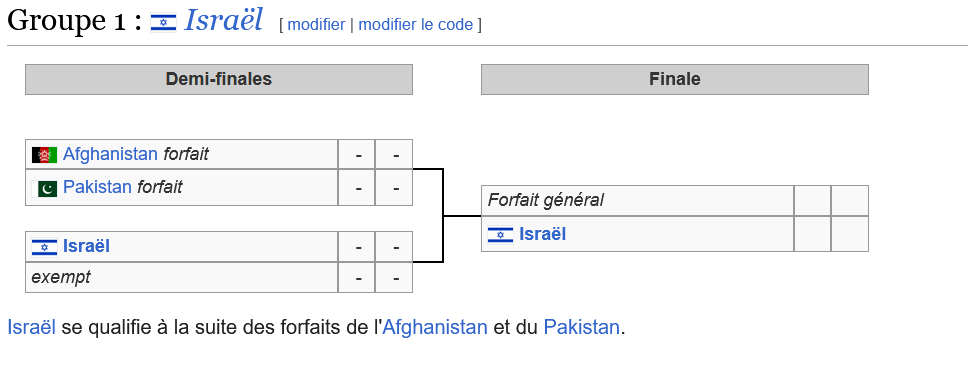
Task: Open the Pakistan link in the summary sentence
Action: pos(581,327)
